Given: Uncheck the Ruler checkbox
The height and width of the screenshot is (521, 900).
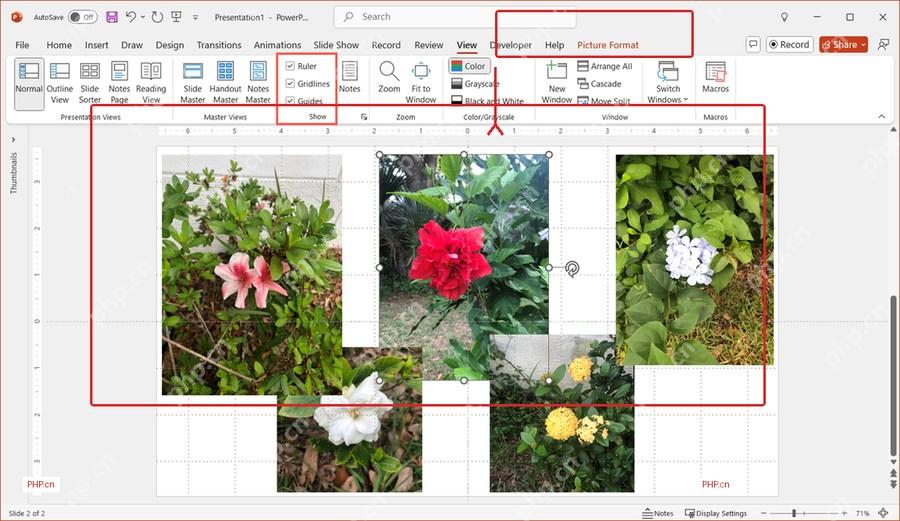Looking at the screenshot, I should pyautogui.click(x=290, y=66).
